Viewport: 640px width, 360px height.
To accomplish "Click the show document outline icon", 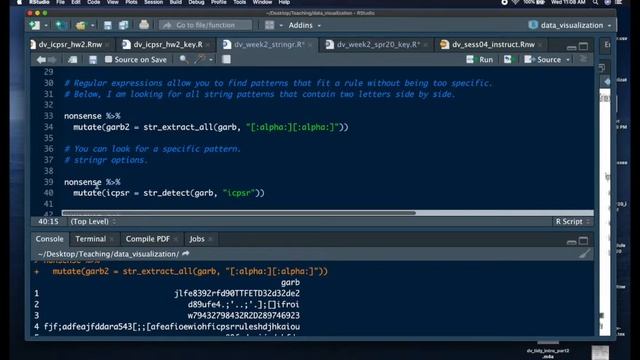I will pos(584,60).
